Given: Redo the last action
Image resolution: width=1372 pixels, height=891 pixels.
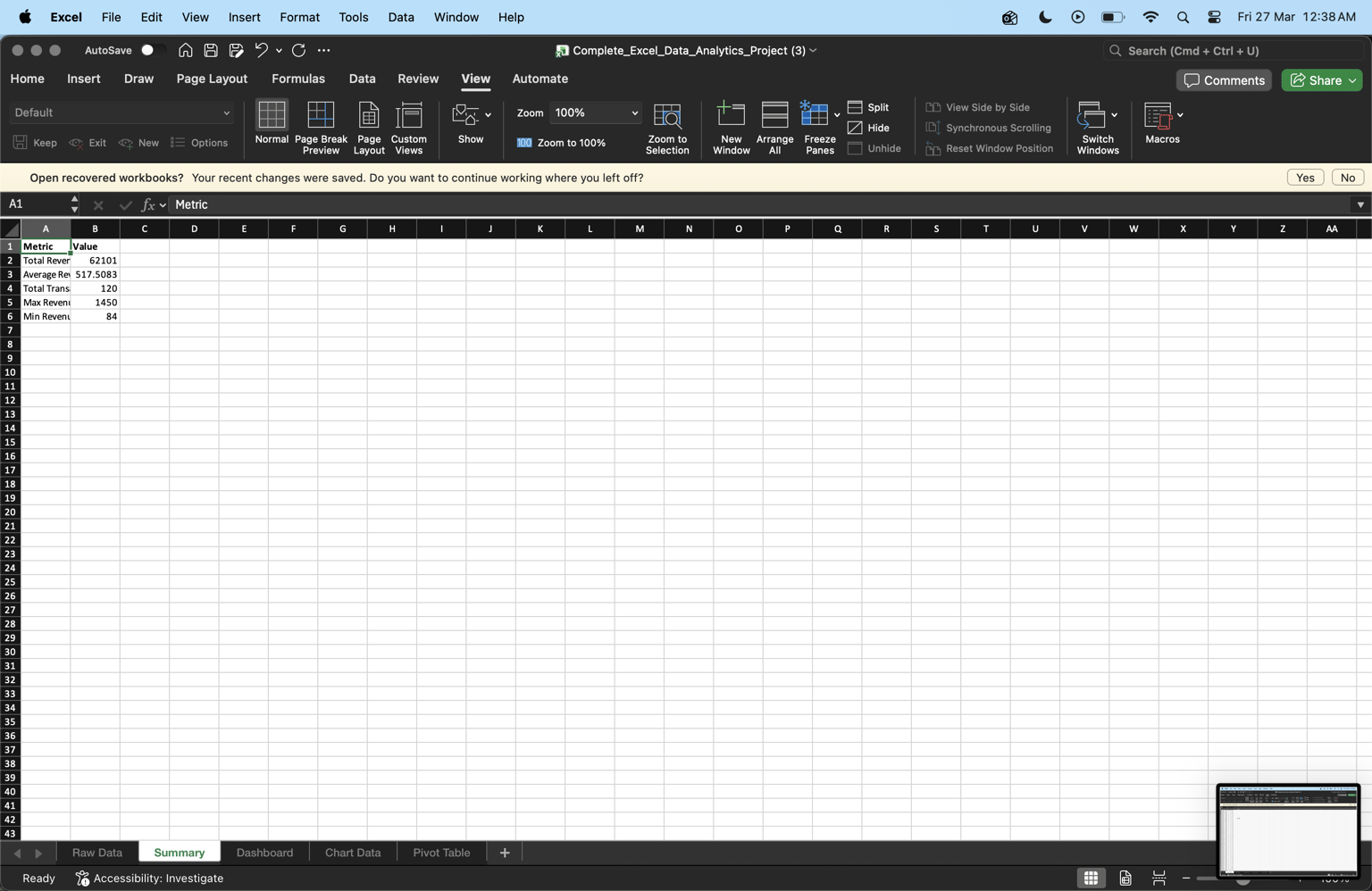Looking at the screenshot, I should 298,51.
